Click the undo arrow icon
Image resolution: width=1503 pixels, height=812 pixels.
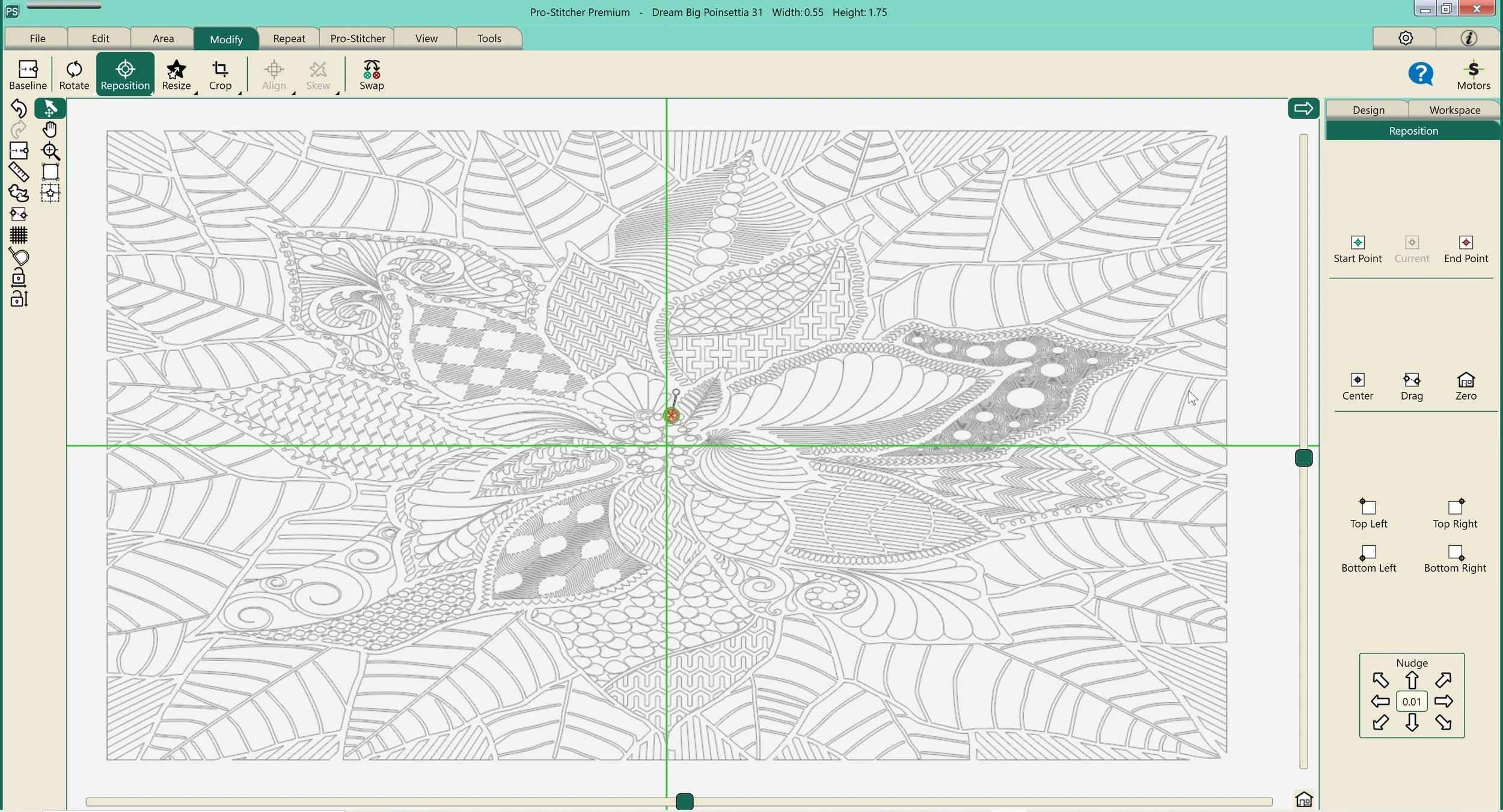pos(19,109)
